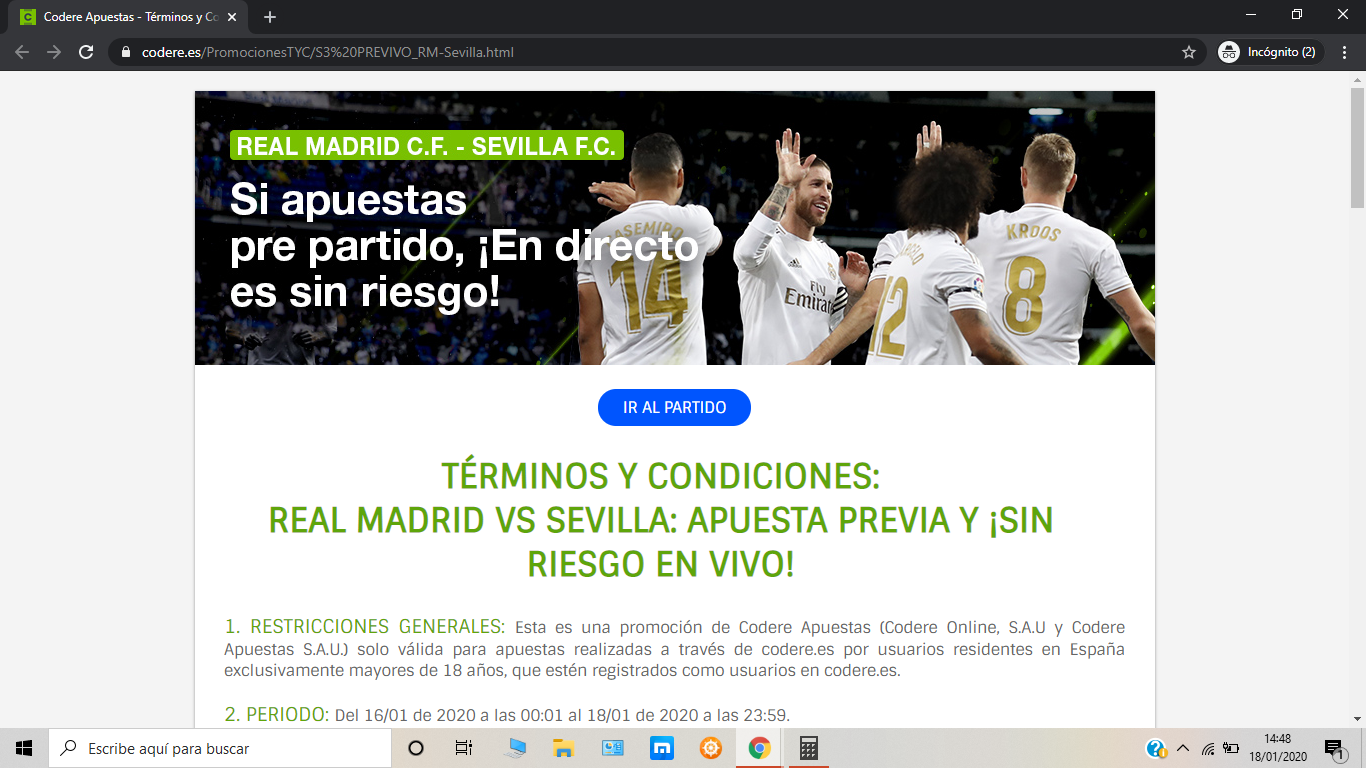Open the Action Center notifications icon
The image size is (1366, 768).
point(1334,748)
